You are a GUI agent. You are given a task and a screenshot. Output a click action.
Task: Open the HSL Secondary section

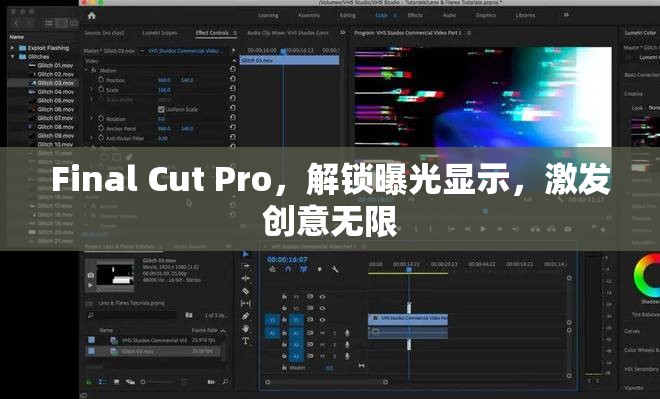coord(641,369)
